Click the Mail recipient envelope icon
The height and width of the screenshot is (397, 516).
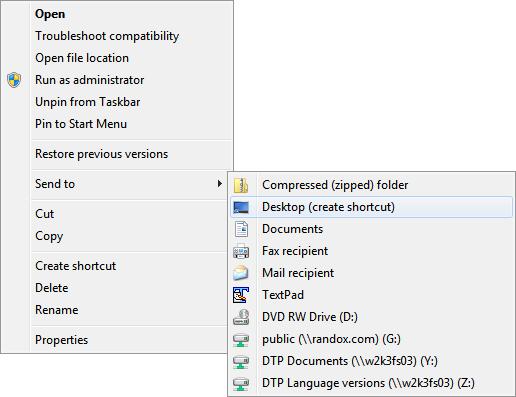click(241, 273)
